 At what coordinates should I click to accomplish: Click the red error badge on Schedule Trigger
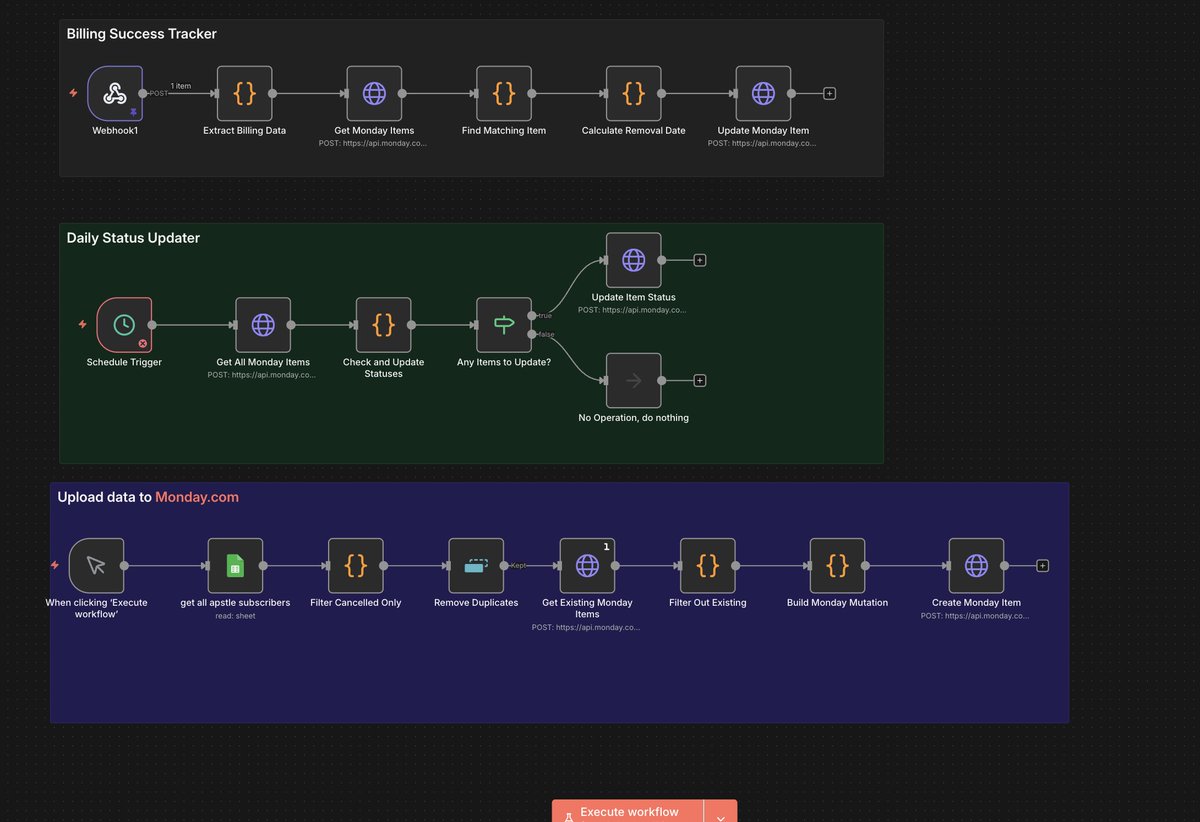[x=143, y=344]
